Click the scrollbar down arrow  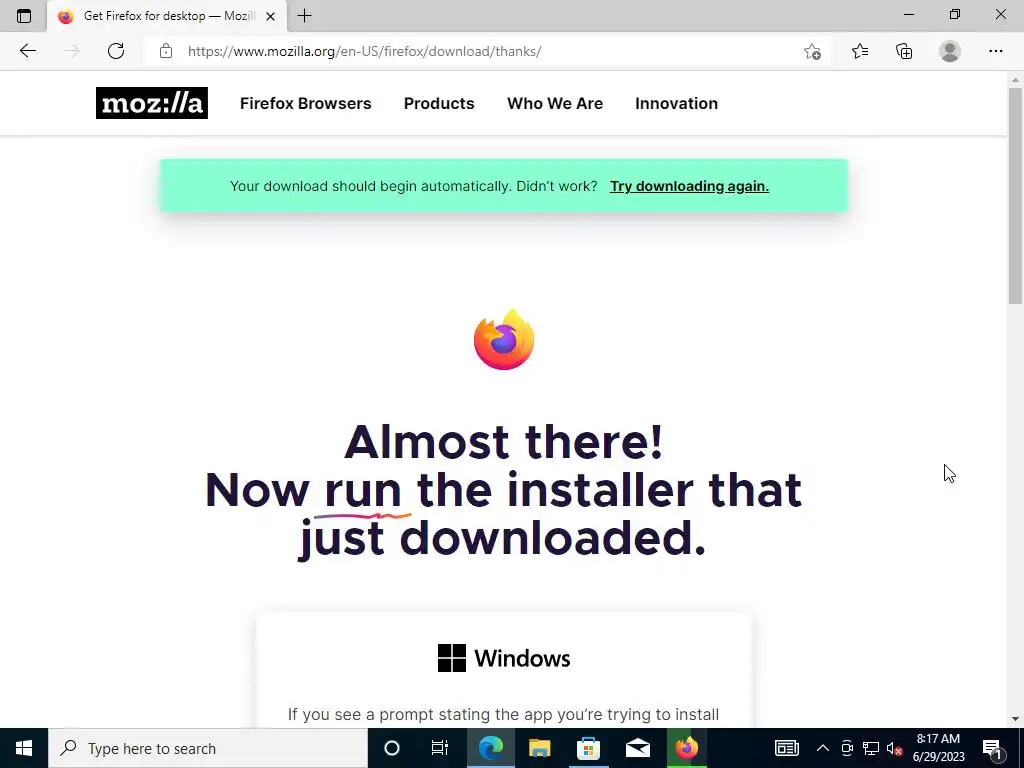1016,719
